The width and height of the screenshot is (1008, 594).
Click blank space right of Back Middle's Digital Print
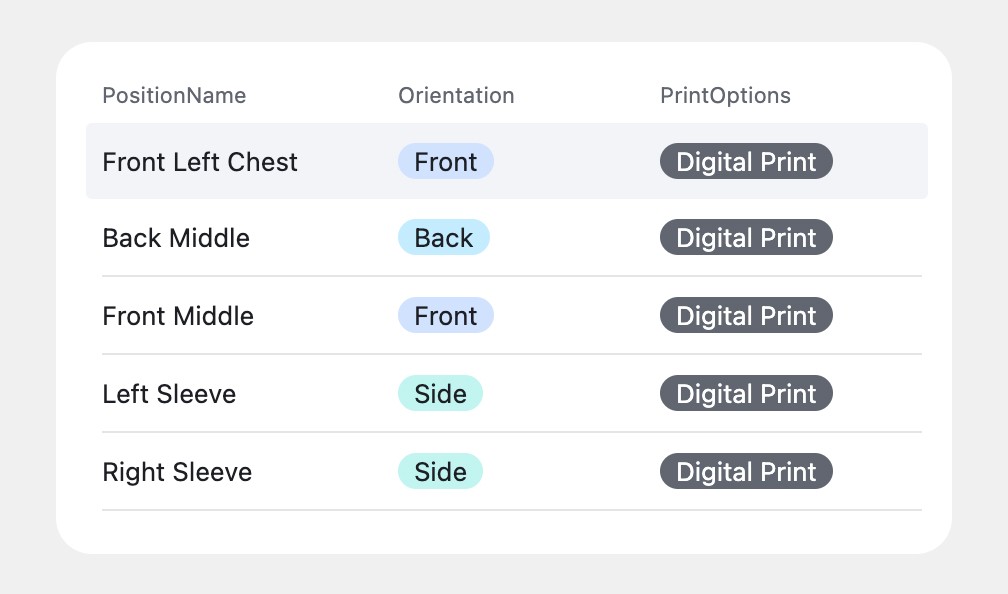[x=878, y=237]
